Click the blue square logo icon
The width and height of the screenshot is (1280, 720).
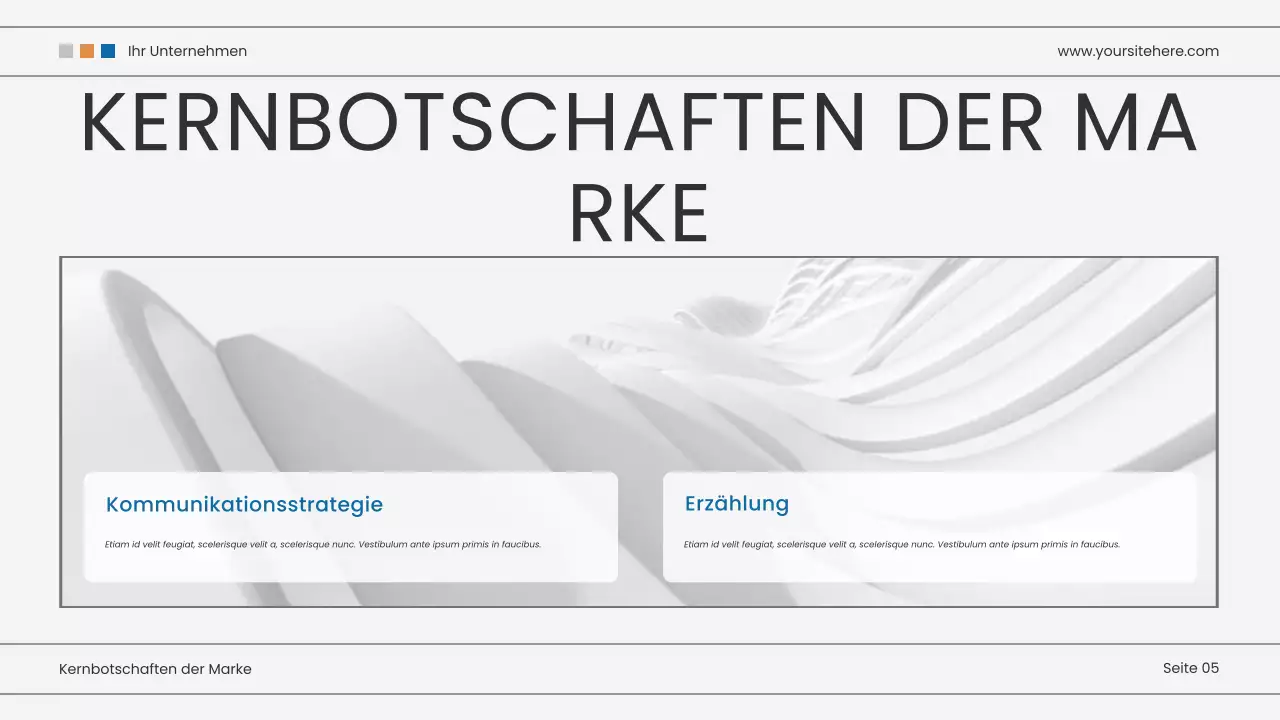[107, 50]
